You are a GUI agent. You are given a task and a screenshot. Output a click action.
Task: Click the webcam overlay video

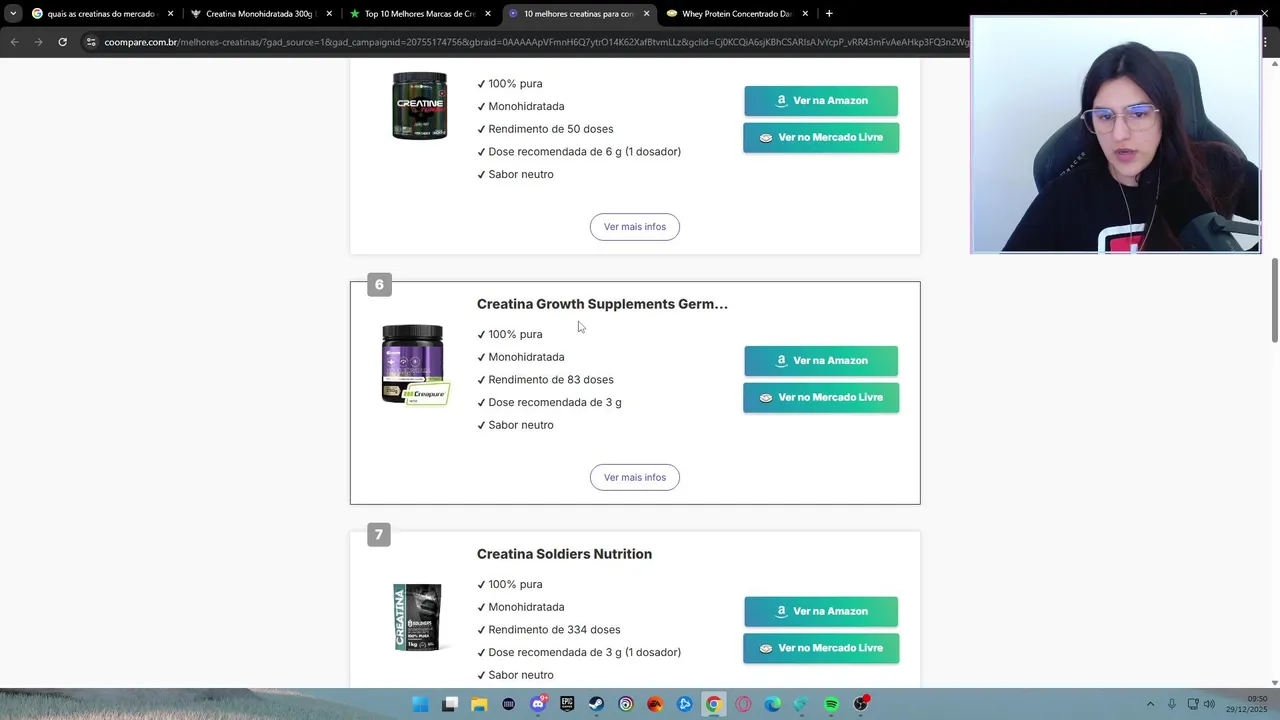tap(1116, 135)
